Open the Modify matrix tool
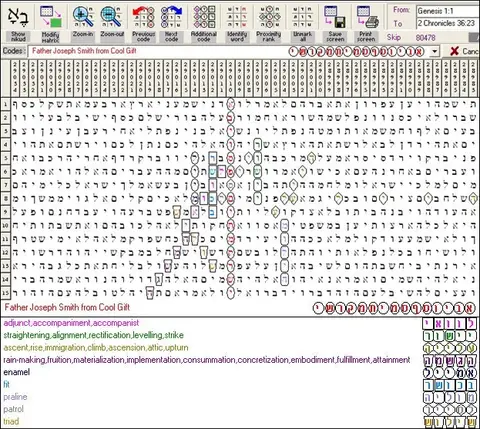Image resolution: width=480 pixels, height=429 pixels. click(x=50, y=17)
